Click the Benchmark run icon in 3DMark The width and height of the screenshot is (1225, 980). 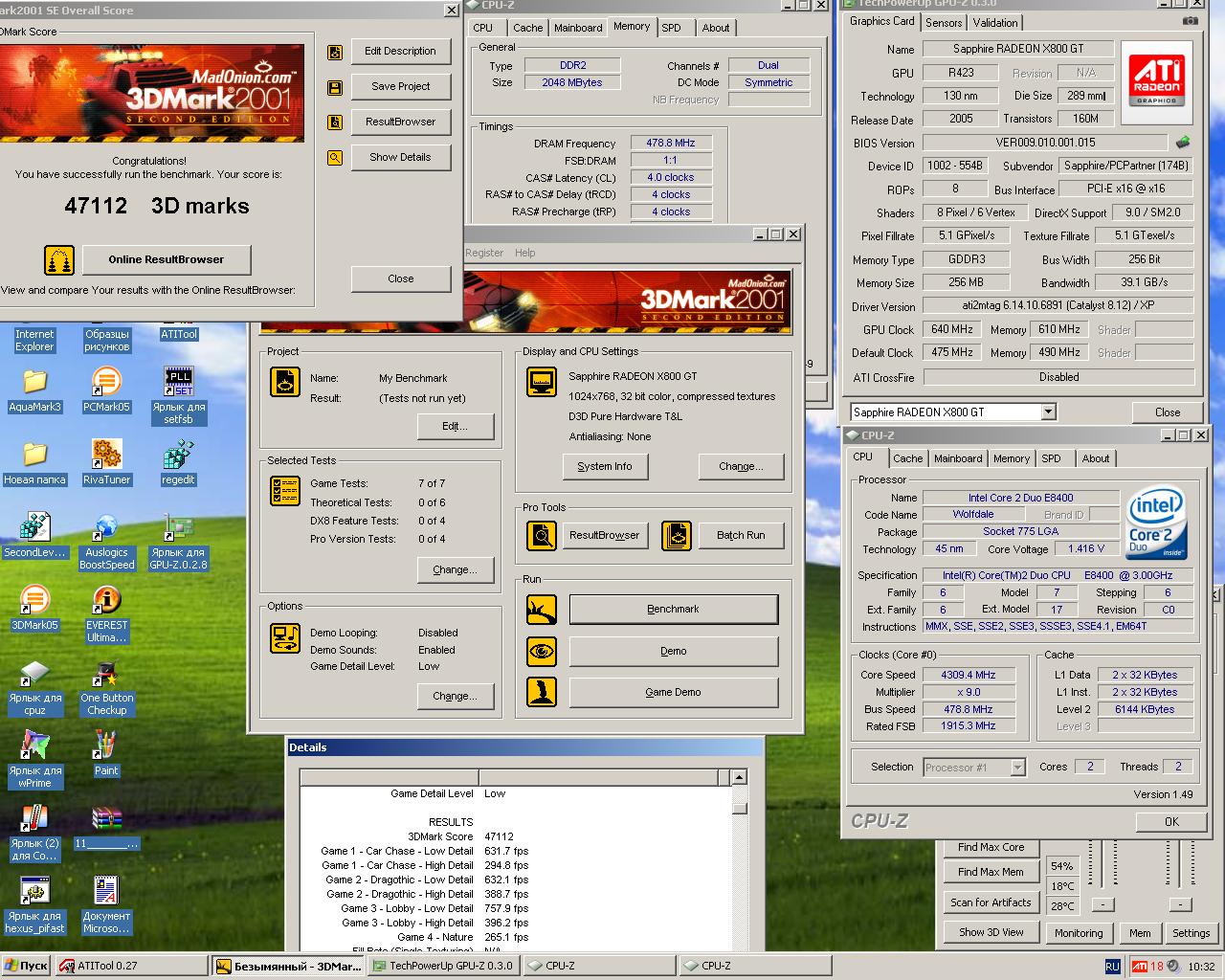point(543,610)
